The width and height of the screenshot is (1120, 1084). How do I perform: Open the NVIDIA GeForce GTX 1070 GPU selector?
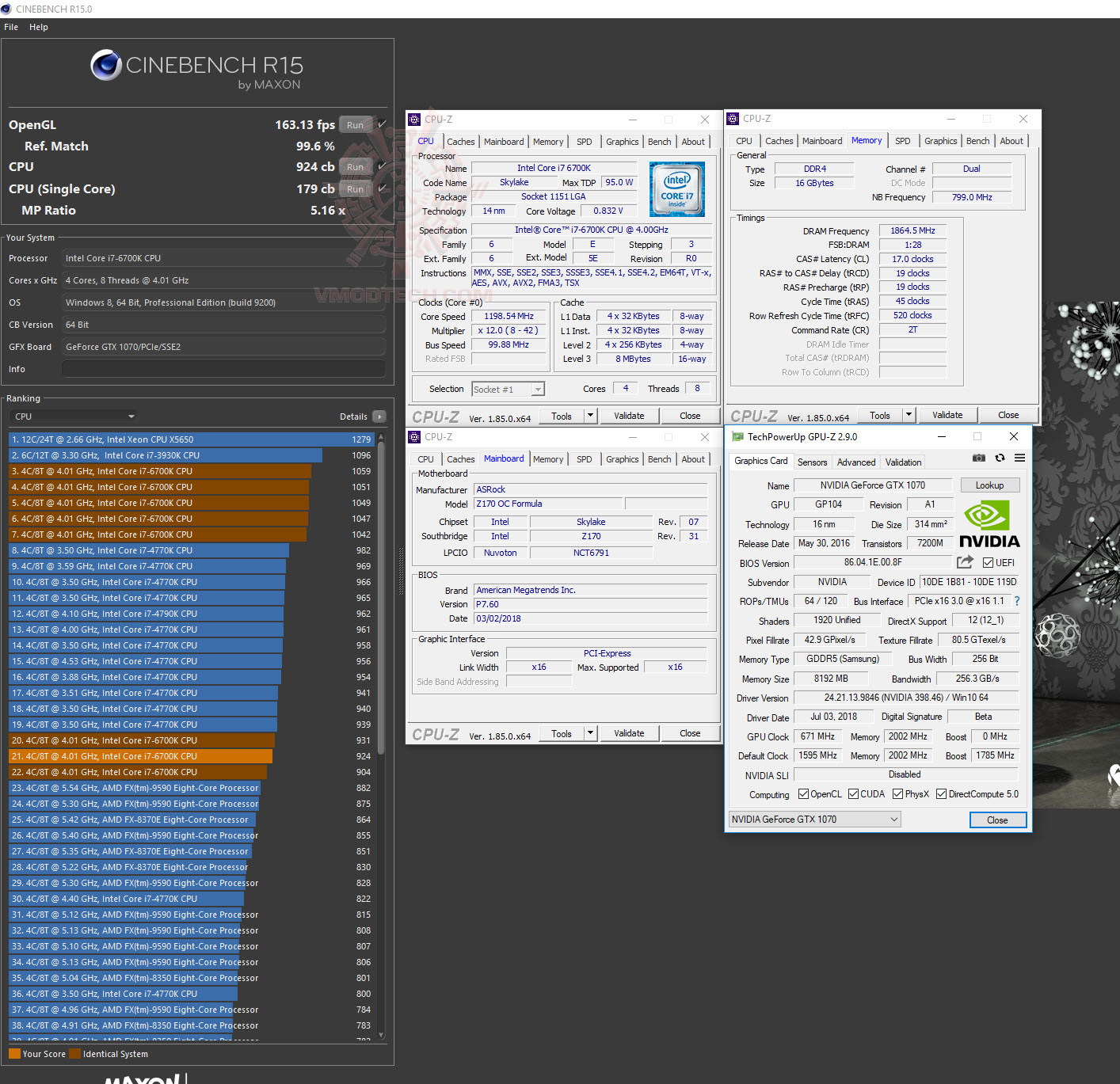815,820
